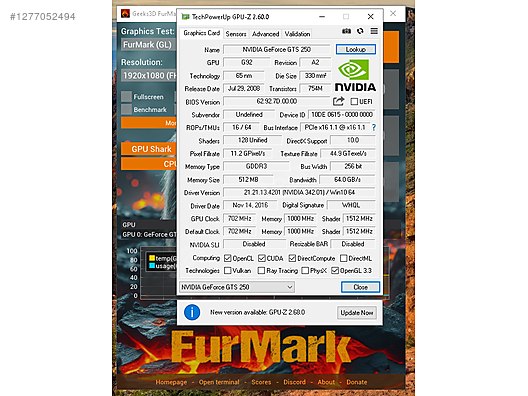528x396 pixels.
Task: Click the Die Size 330 mm² field
Action: tap(315, 76)
